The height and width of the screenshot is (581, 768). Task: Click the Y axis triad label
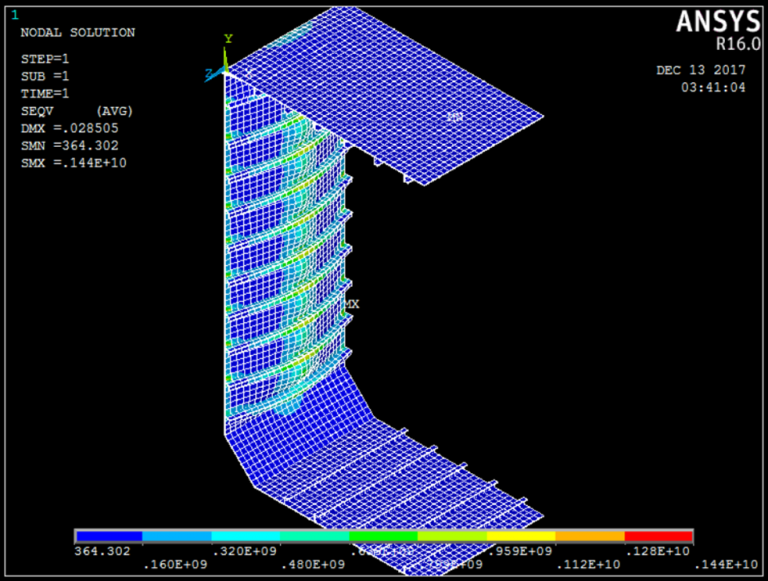(228, 39)
